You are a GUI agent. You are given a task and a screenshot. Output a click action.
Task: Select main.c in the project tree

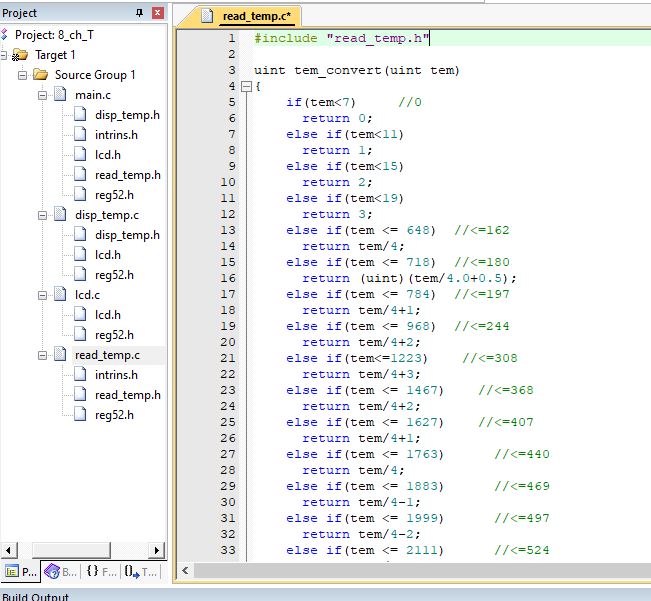pos(93,95)
